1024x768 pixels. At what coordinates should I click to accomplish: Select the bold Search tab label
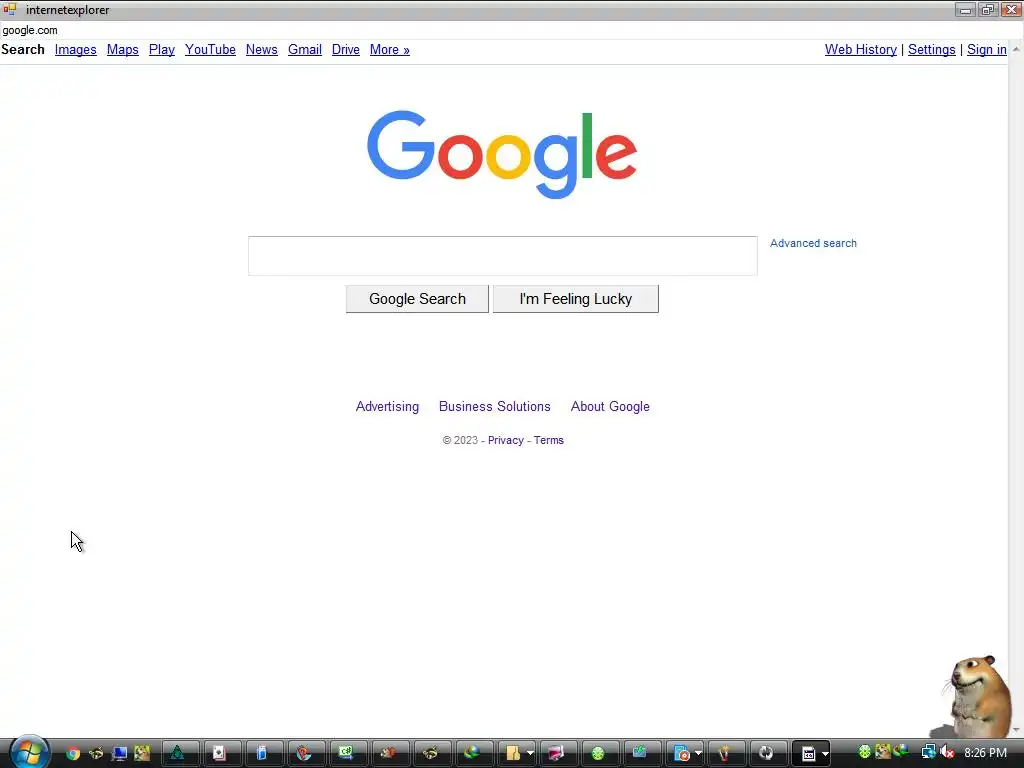click(x=23, y=50)
